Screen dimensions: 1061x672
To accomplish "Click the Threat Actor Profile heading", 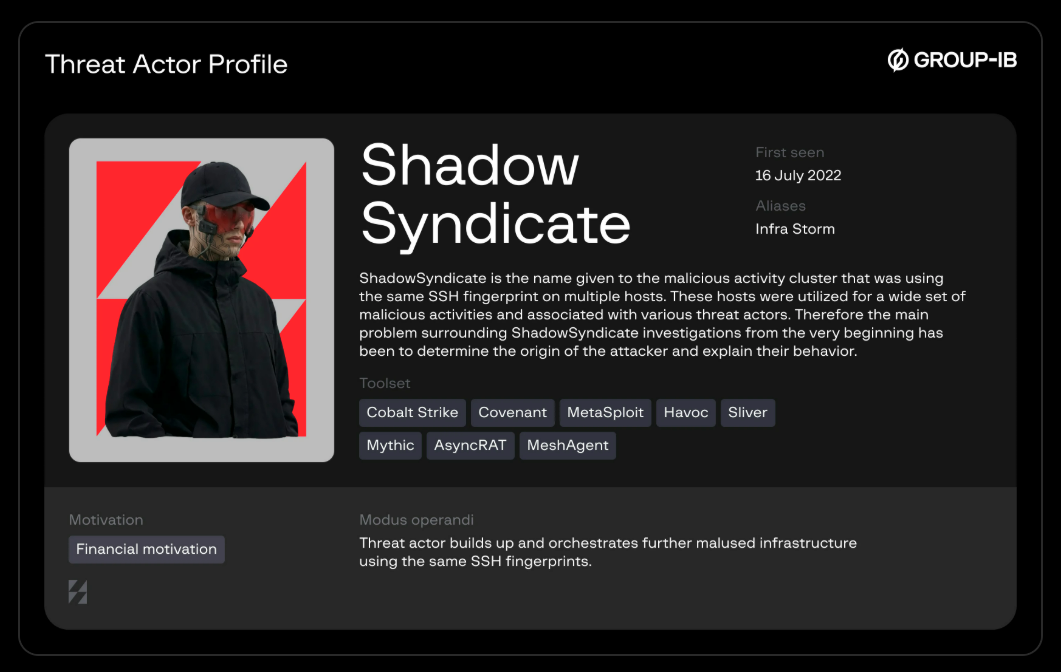I will pyautogui.click(x=166, y=65).
